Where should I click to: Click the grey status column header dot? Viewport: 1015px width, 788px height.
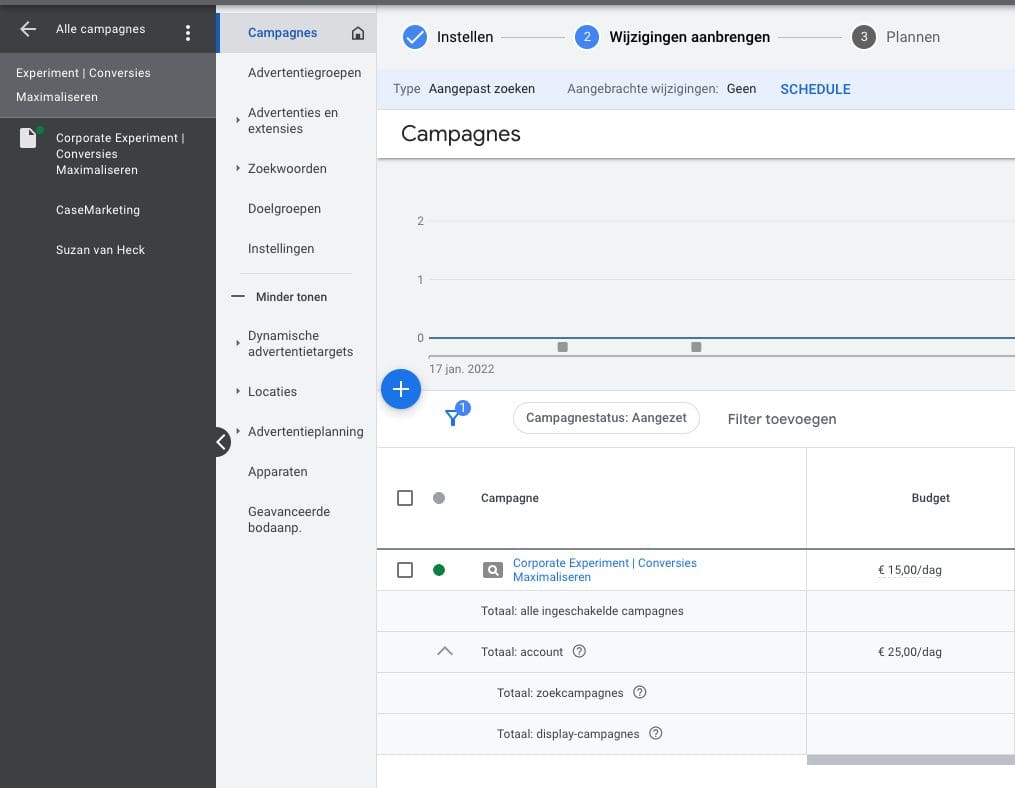439,498
